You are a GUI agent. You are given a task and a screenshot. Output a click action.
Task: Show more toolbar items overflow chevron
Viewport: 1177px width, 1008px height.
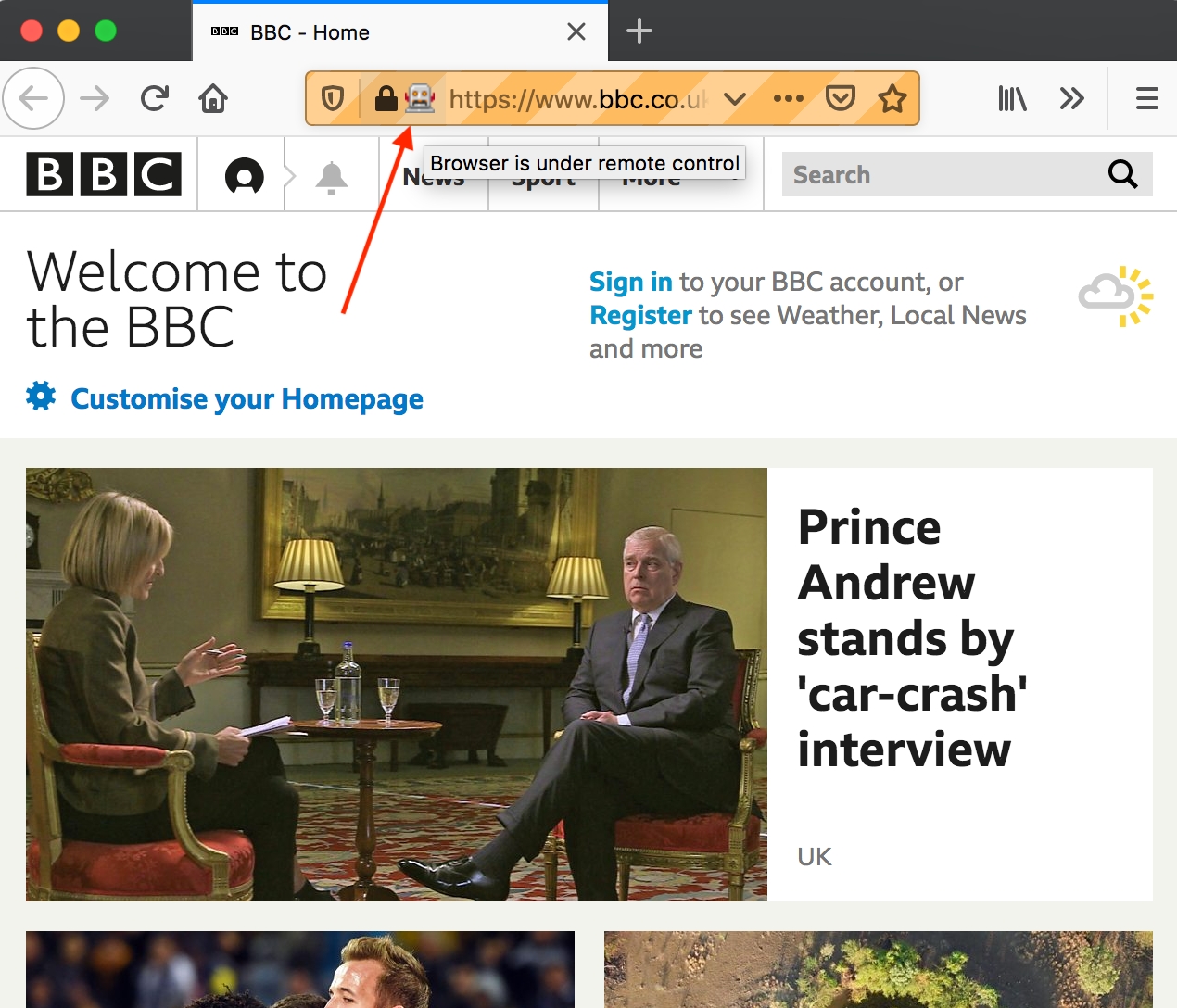coord(1071,98)
